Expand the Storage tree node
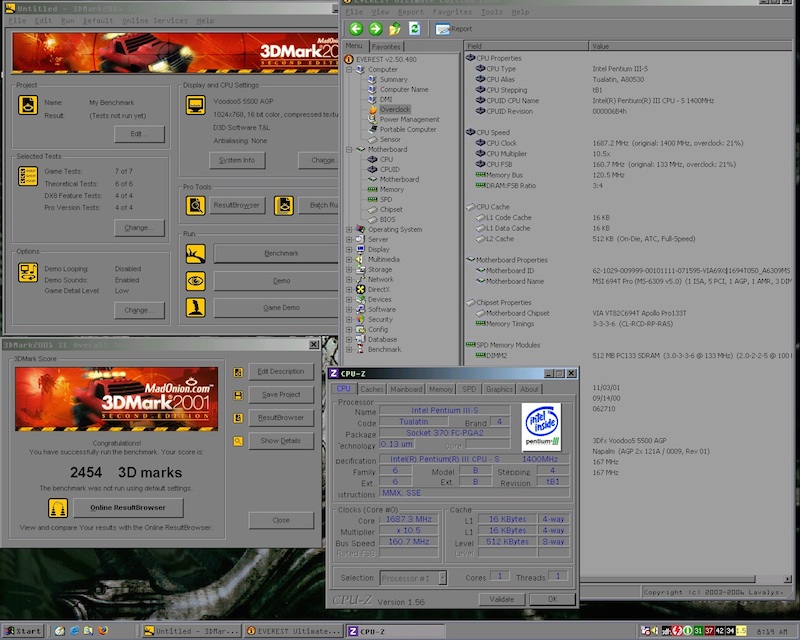This screenshot has width=800, height=640. (349, 269)
